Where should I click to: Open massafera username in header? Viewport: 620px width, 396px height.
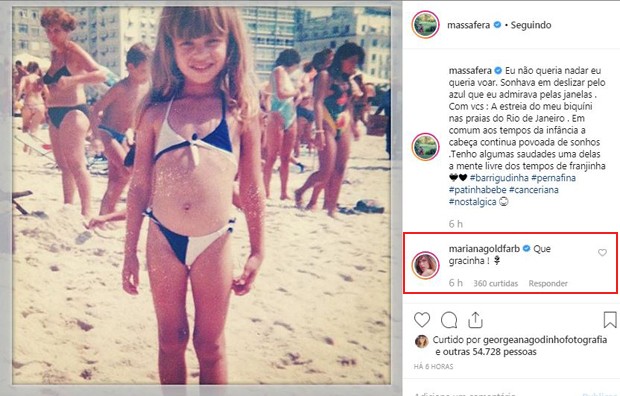coord(468,25)
